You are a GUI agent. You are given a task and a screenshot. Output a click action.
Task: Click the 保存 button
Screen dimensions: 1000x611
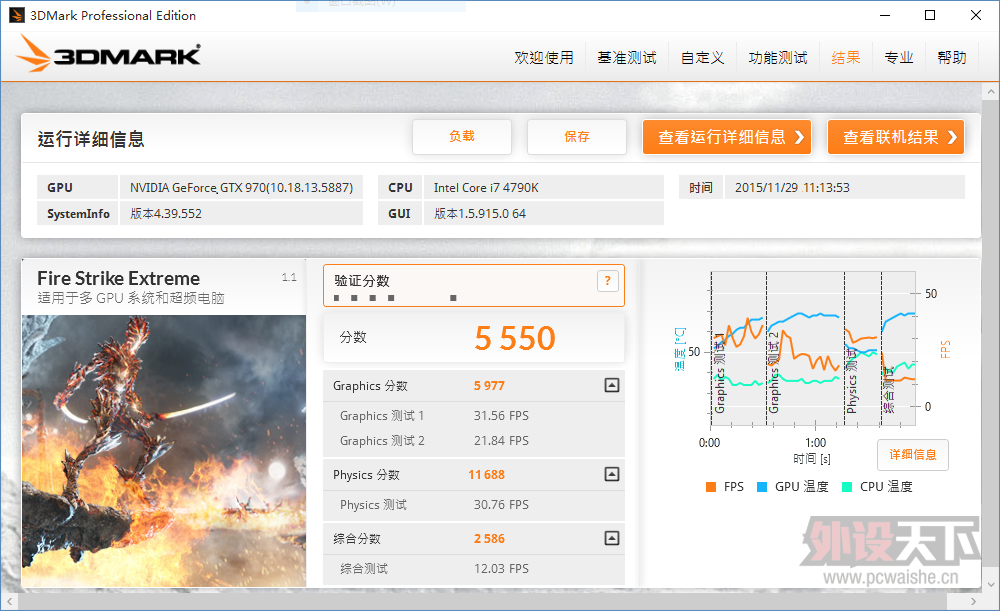(577, 136)
